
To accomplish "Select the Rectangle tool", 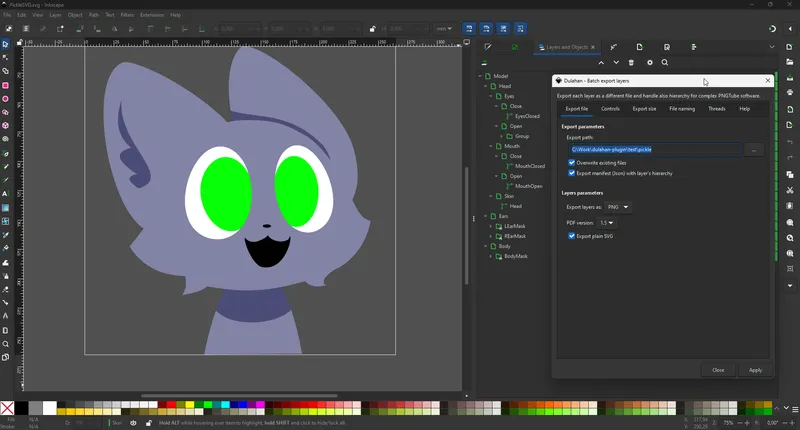I will click(5, 85).
